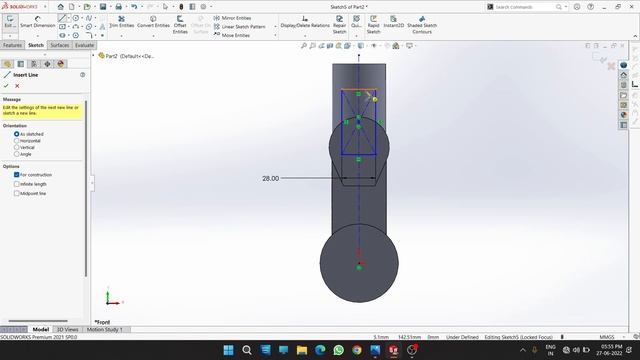Switch to Evaluate tab
The image size is (640, 360).
pyautogui.click(x=84, y=45)
